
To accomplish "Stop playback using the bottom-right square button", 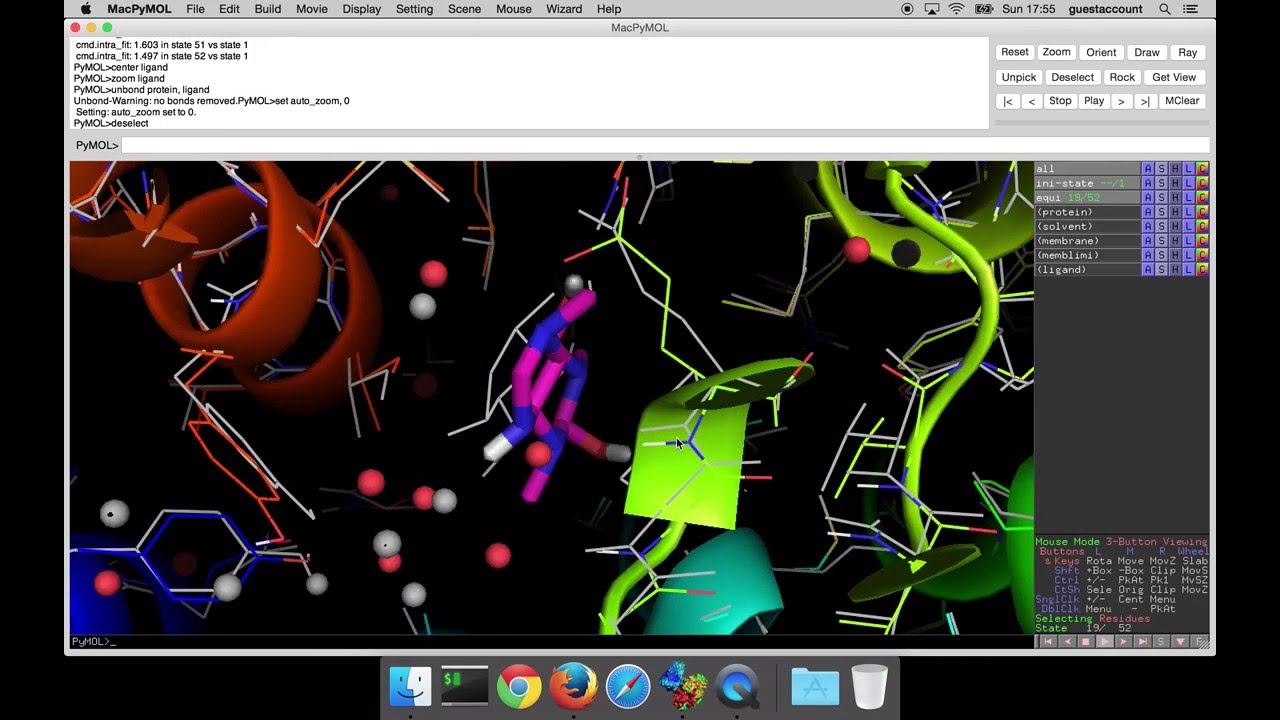I will [1085, 642].
